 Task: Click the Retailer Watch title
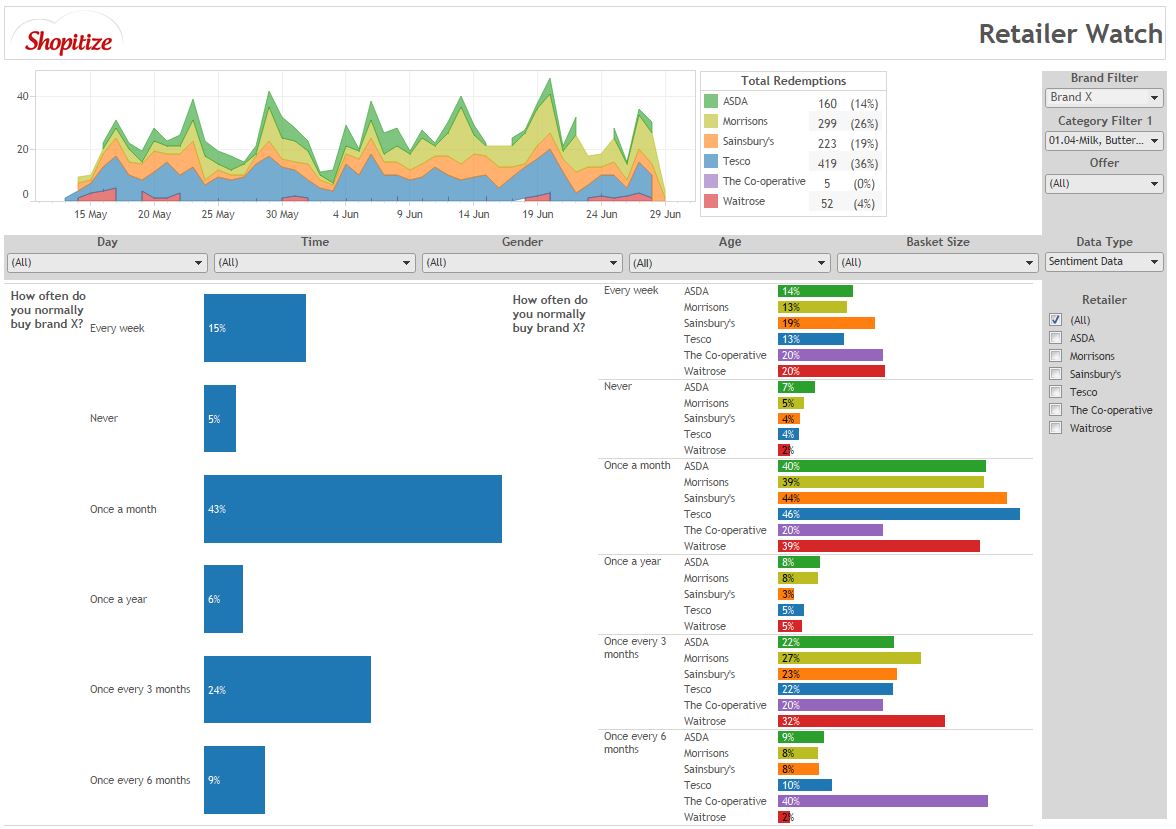pyautogui.click(x=1070, y=34)
